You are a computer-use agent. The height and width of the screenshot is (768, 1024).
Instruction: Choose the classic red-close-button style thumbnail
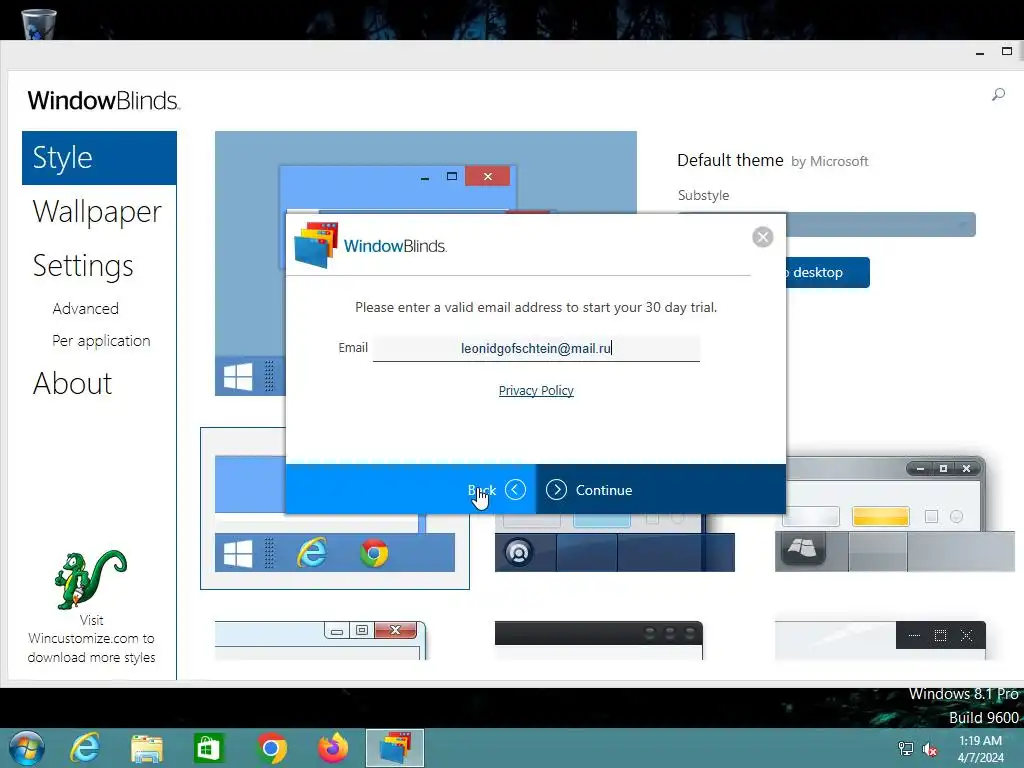321,640
